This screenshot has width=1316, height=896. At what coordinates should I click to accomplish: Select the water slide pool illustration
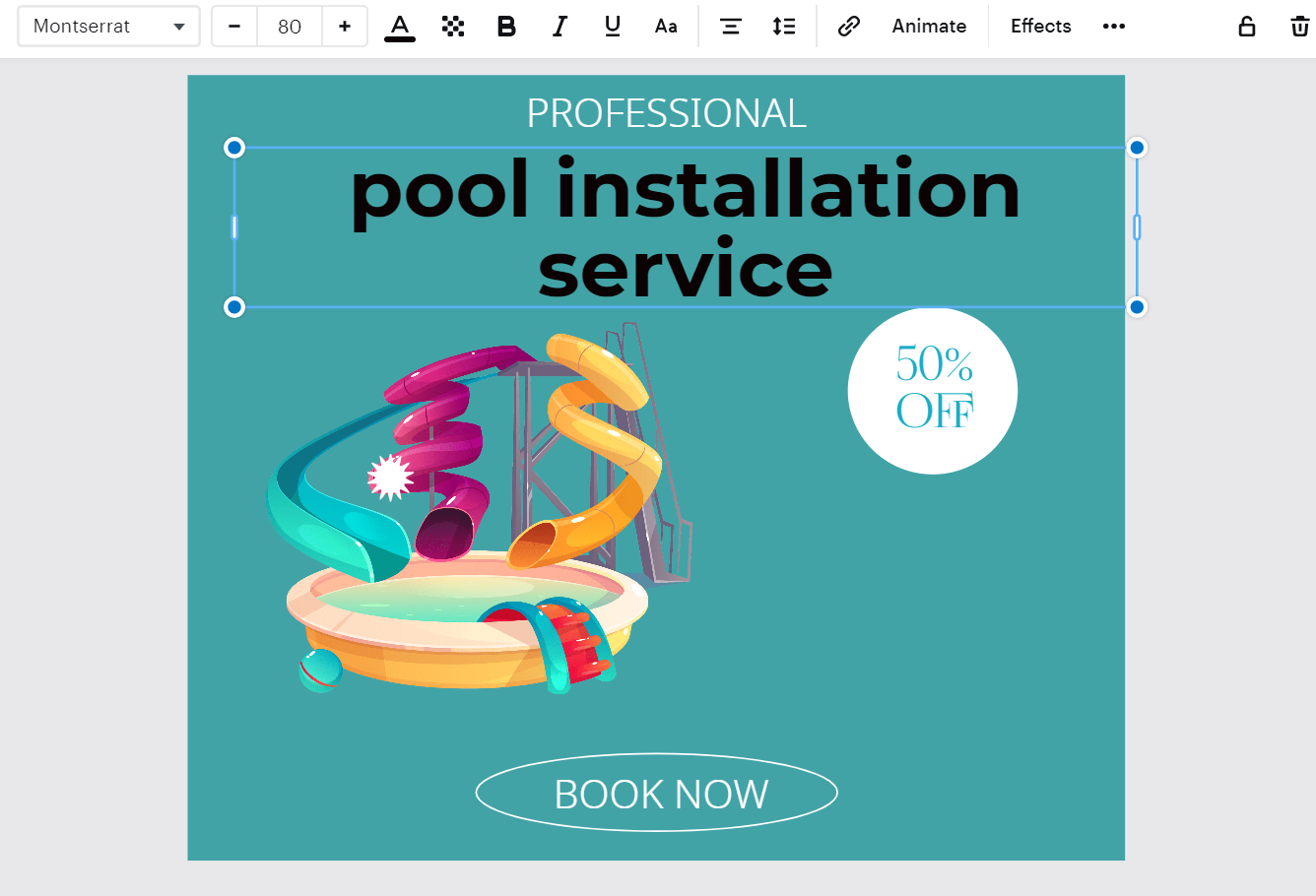[480, 508]
